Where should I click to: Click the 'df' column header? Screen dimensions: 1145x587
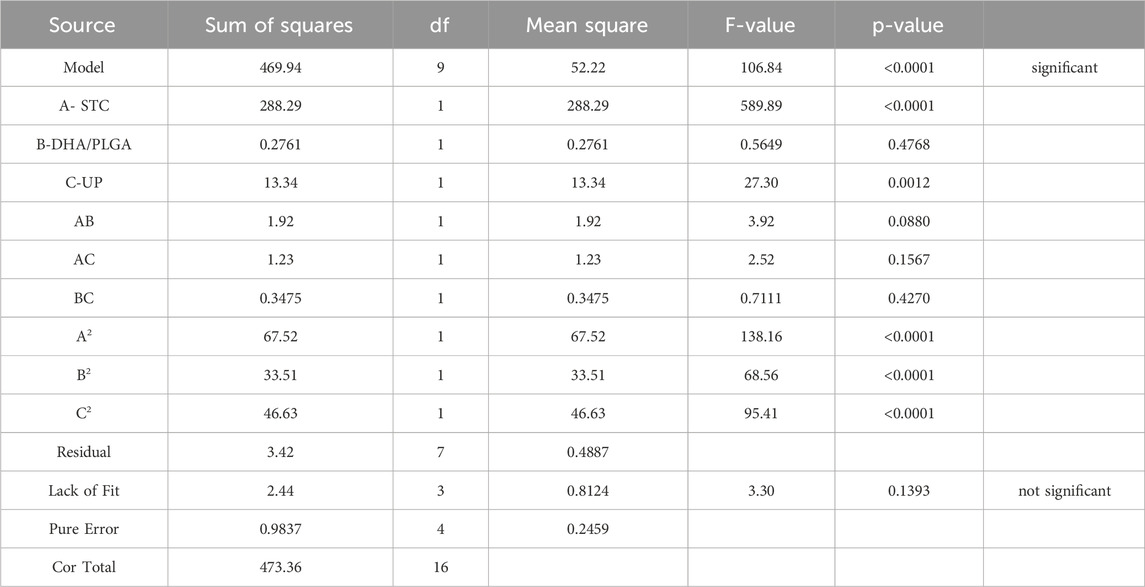pos(440,25)
